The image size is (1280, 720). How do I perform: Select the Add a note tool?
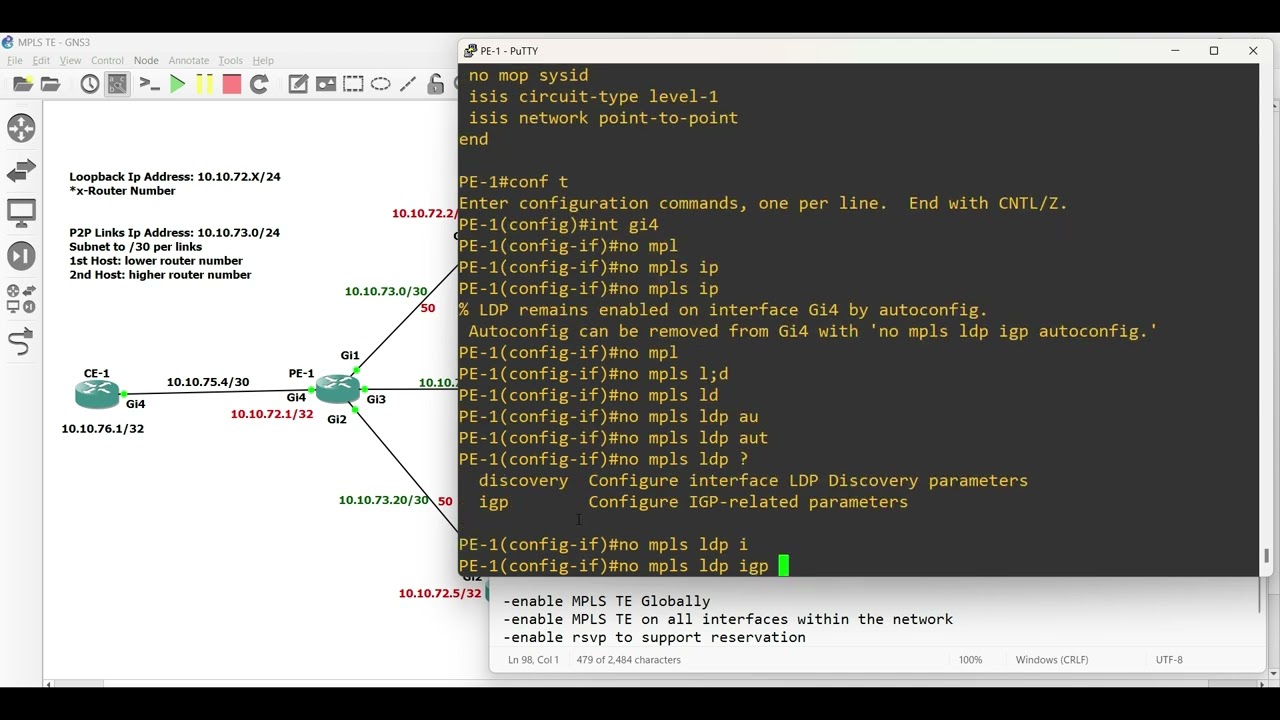(x=298, y=85)
